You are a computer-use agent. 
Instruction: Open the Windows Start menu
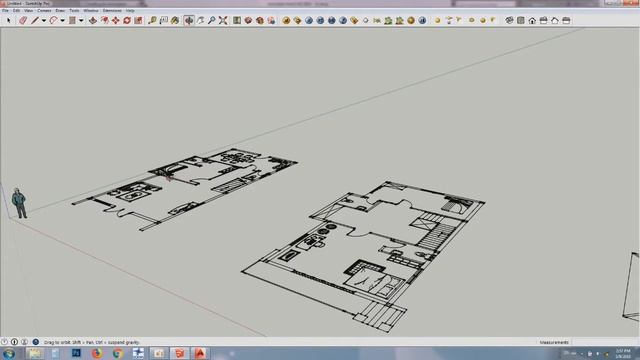pyautogui.click(x=9, y=353)
